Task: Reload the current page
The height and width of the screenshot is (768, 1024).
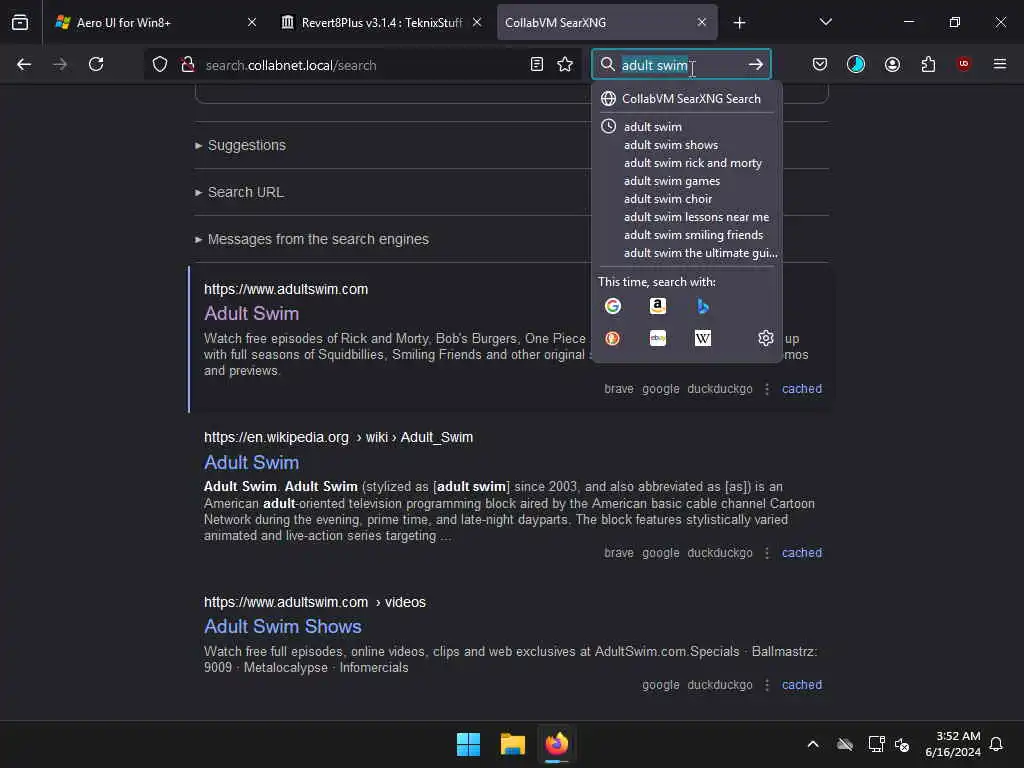Action: (x=96, y=64)
